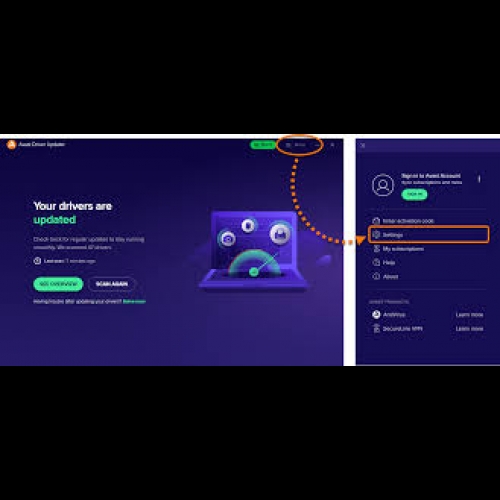500x500 pixels.
Task: Select the Settings menu entry
Action: click(x=429, y=235)
